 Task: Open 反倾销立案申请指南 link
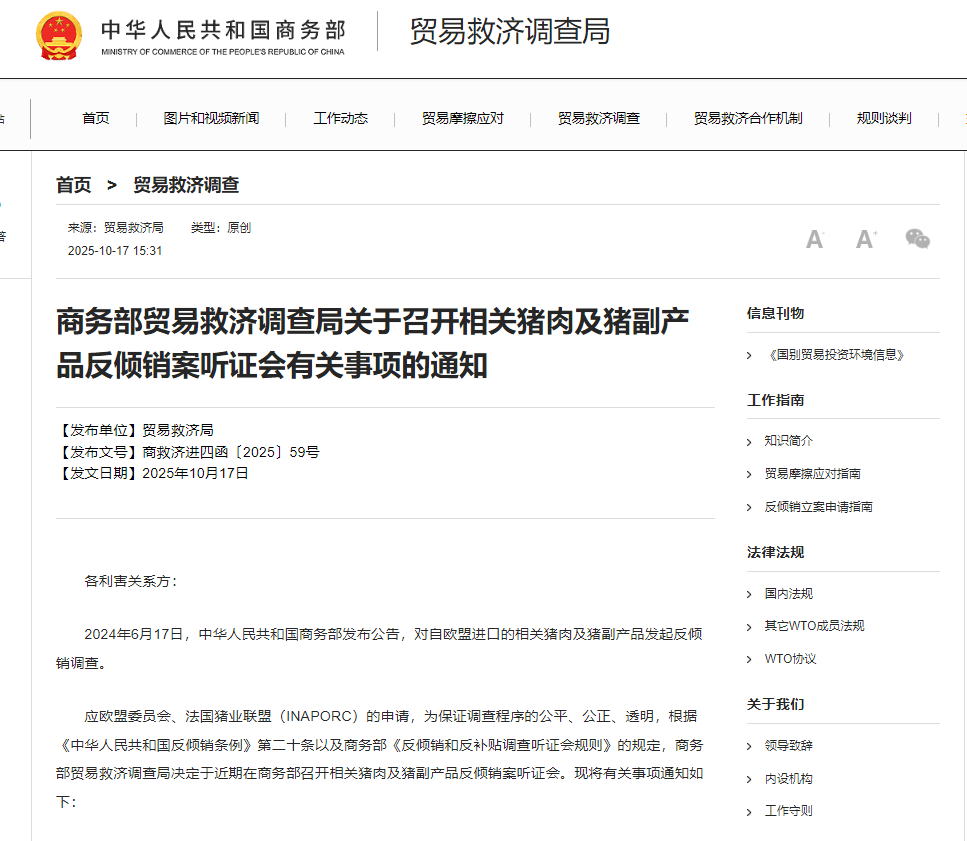click(x=818, y=507)
